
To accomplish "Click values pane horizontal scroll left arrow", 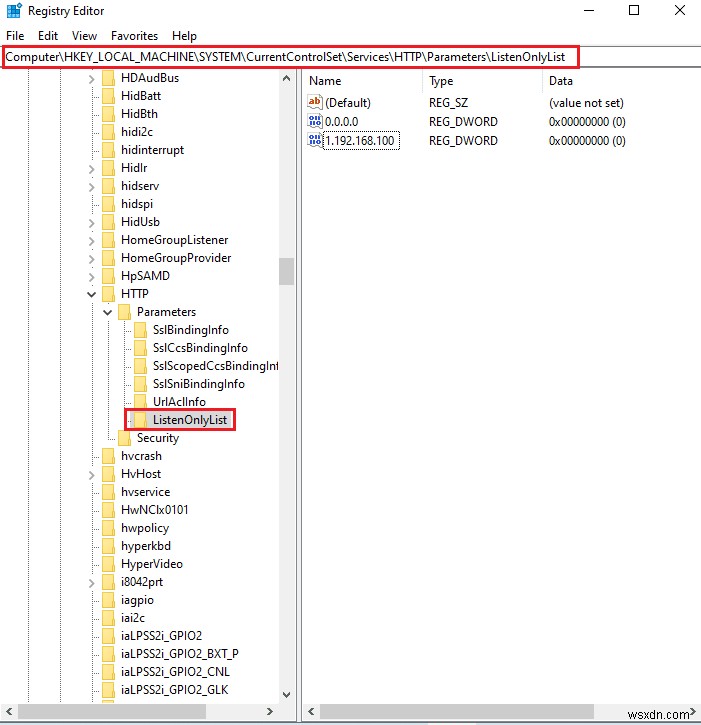I will tap(311, 711).
